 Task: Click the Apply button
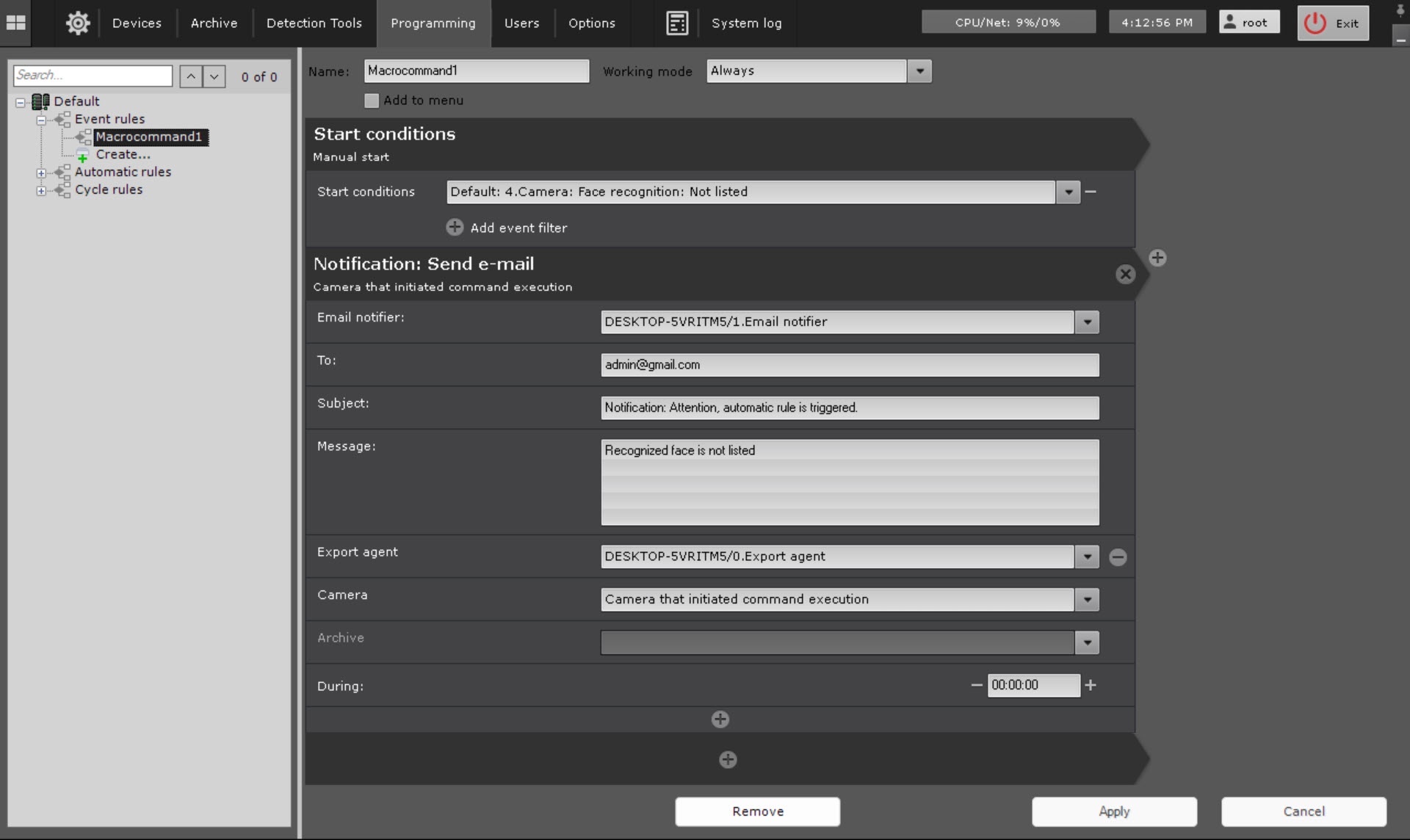[1113, 811]
